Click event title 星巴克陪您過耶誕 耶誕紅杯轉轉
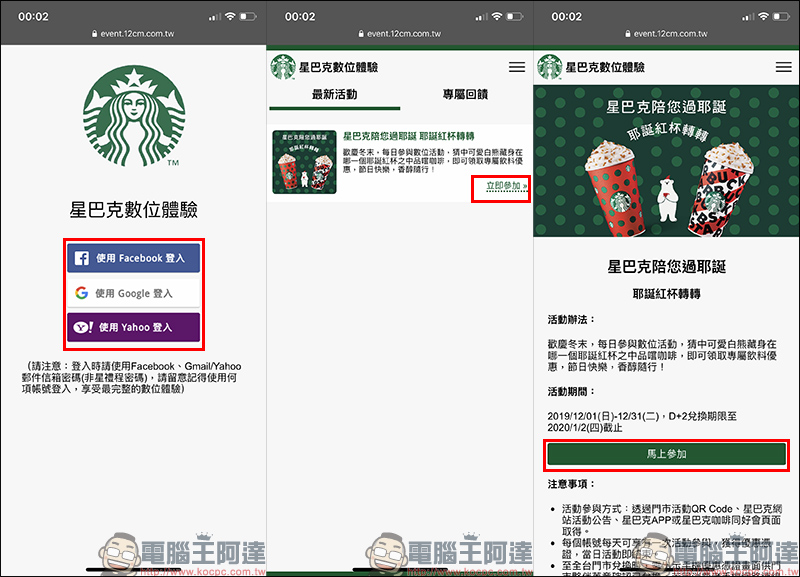Screen dimensions: 800x577 tap(409, 136)
